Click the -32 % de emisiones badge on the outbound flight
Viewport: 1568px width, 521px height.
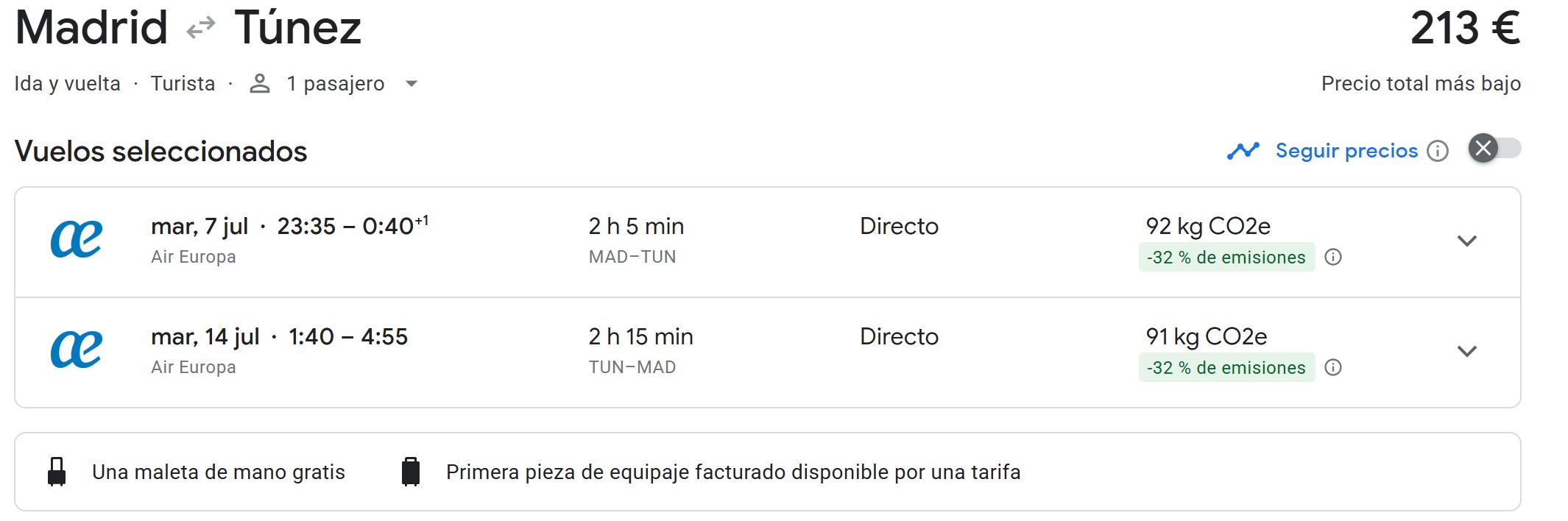click(x=1226, y=258)
